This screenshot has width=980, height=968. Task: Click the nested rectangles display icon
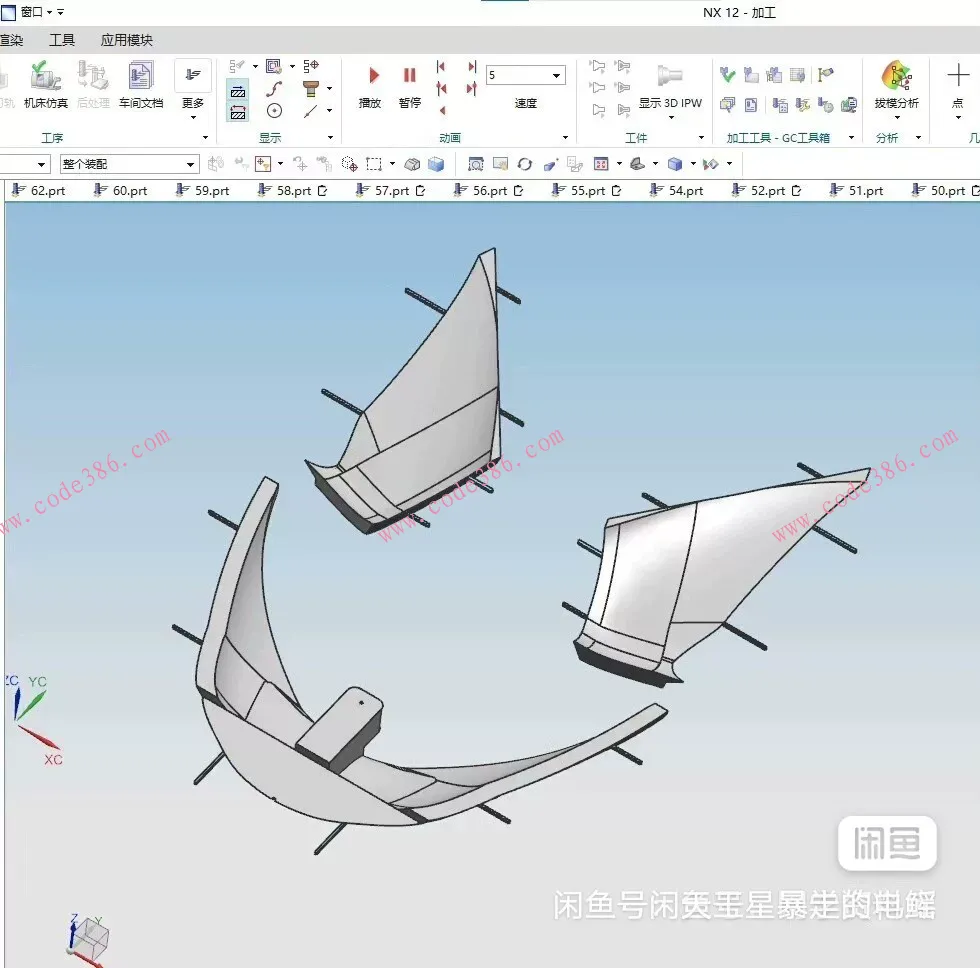pyautogui.click(x=274, y=66)
